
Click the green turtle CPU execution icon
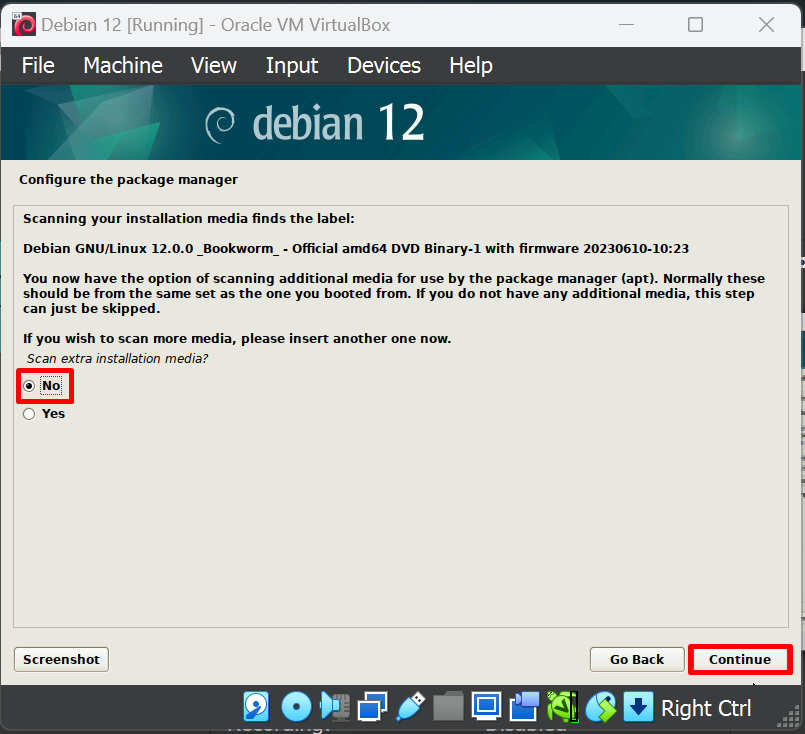pos(563,707)
